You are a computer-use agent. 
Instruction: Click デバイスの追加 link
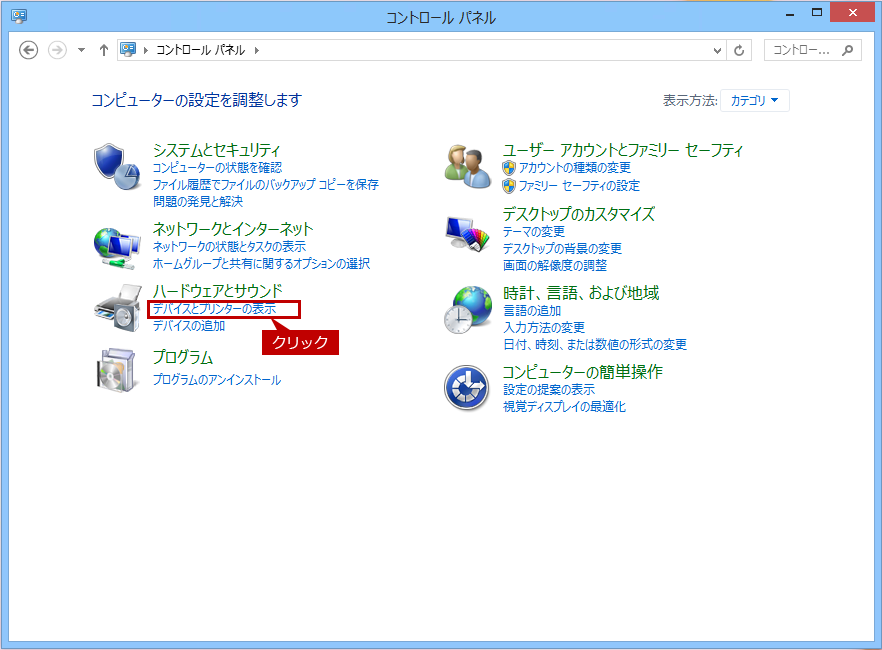(188, 326)
